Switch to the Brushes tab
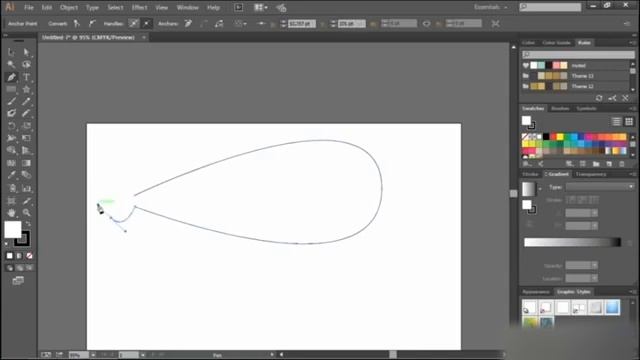The width and height of the screenshot is (640, 360). (x=560, y=109)
